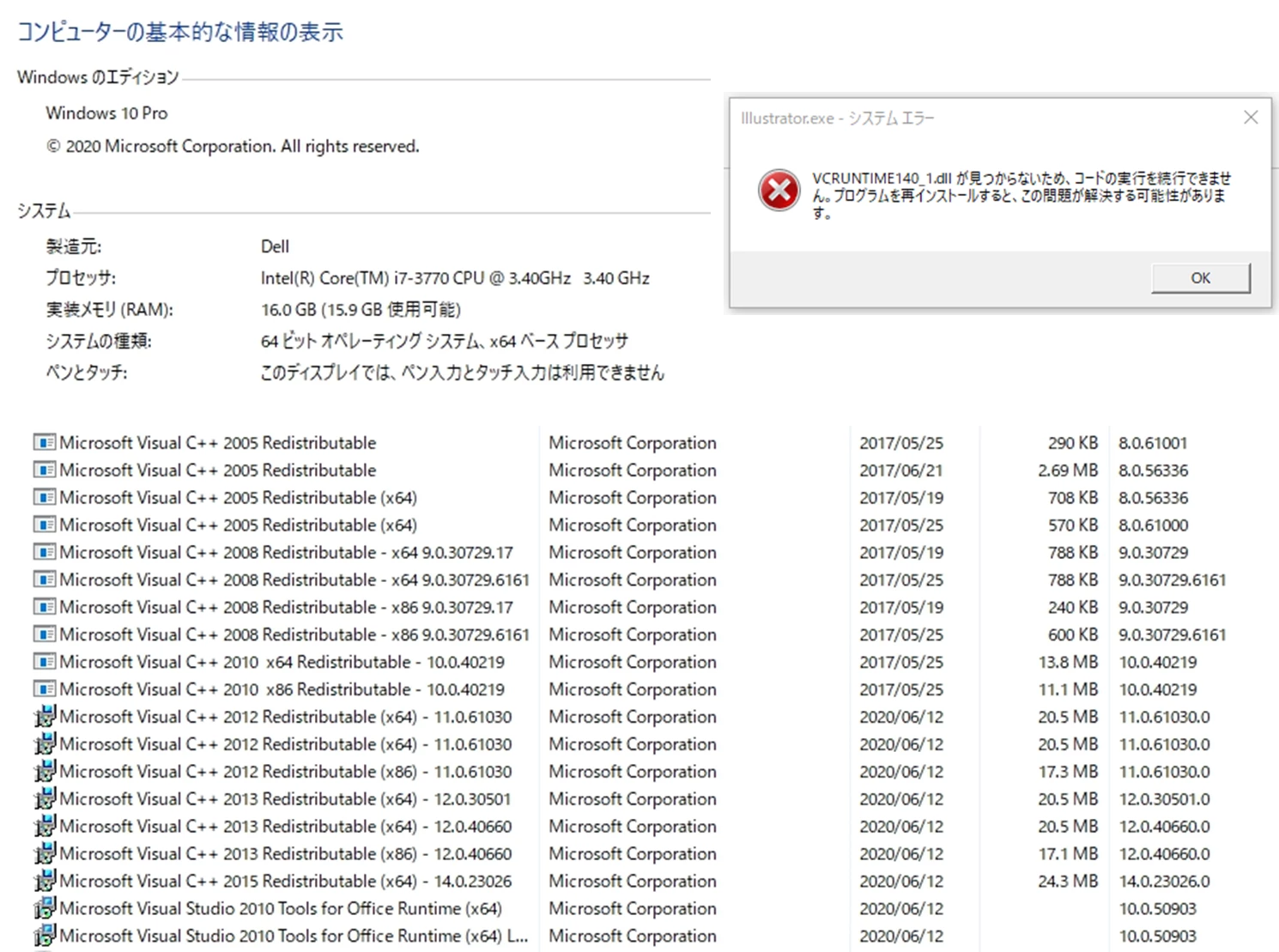Click the 16.0 GB installed RAM value

click(361, 310)
